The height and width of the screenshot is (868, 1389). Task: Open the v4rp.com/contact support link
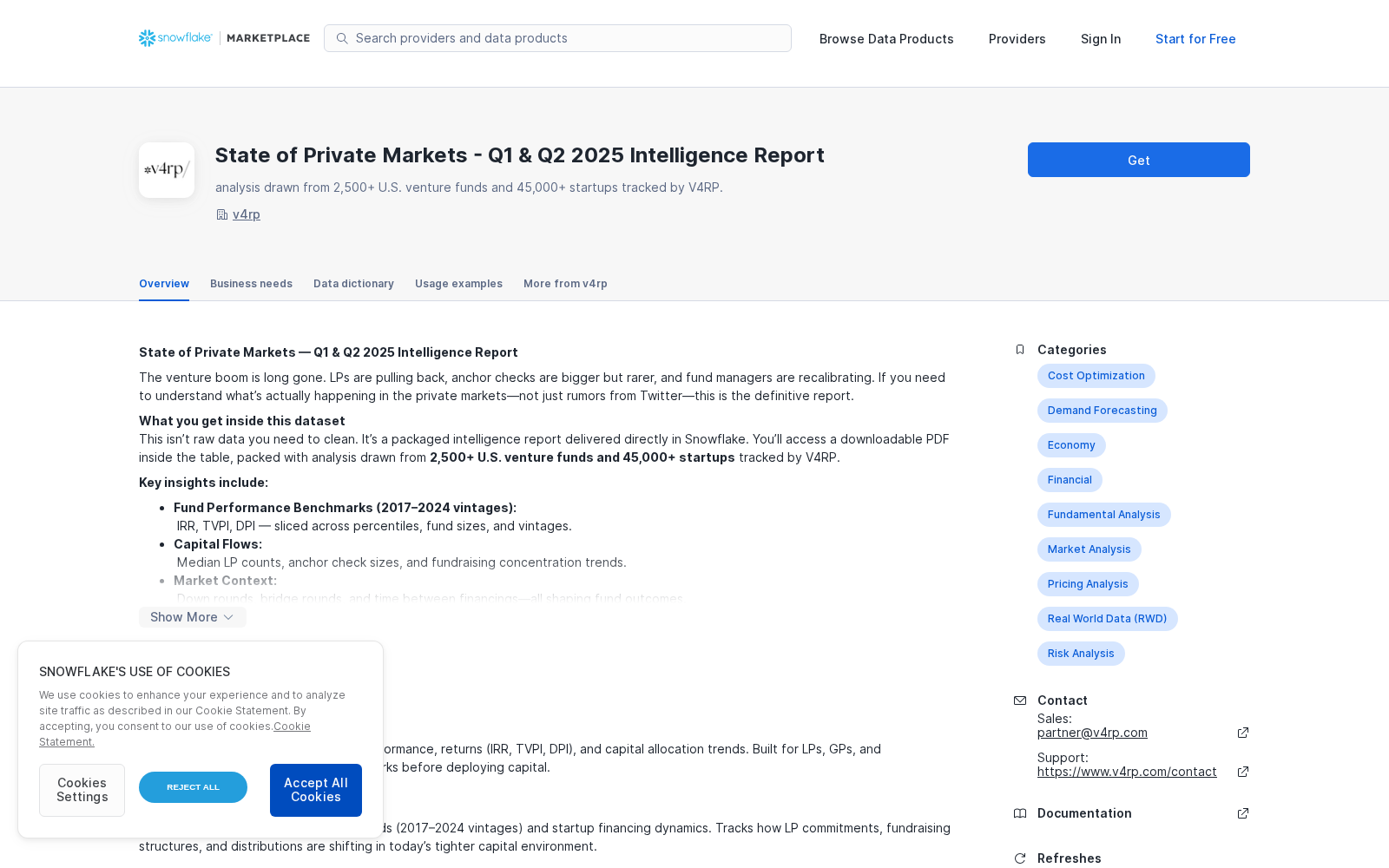tap(1127, 772)
